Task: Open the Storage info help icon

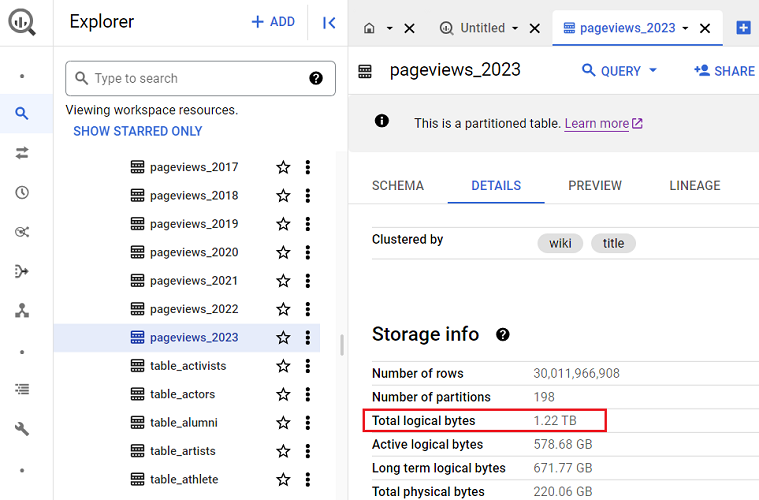Action: [503, 334]
